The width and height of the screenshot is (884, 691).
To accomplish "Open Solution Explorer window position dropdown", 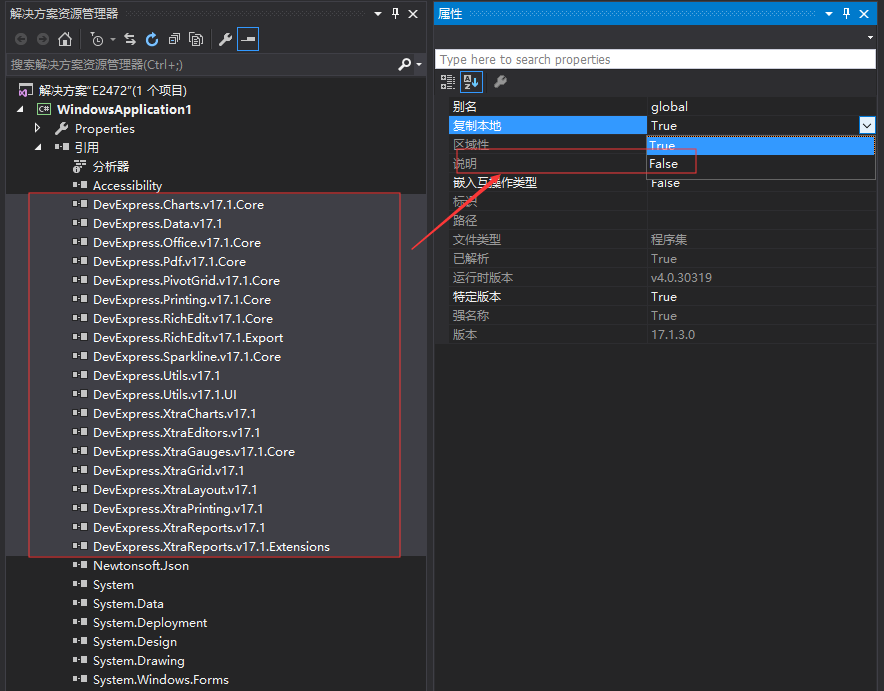I will coord(378,14).
